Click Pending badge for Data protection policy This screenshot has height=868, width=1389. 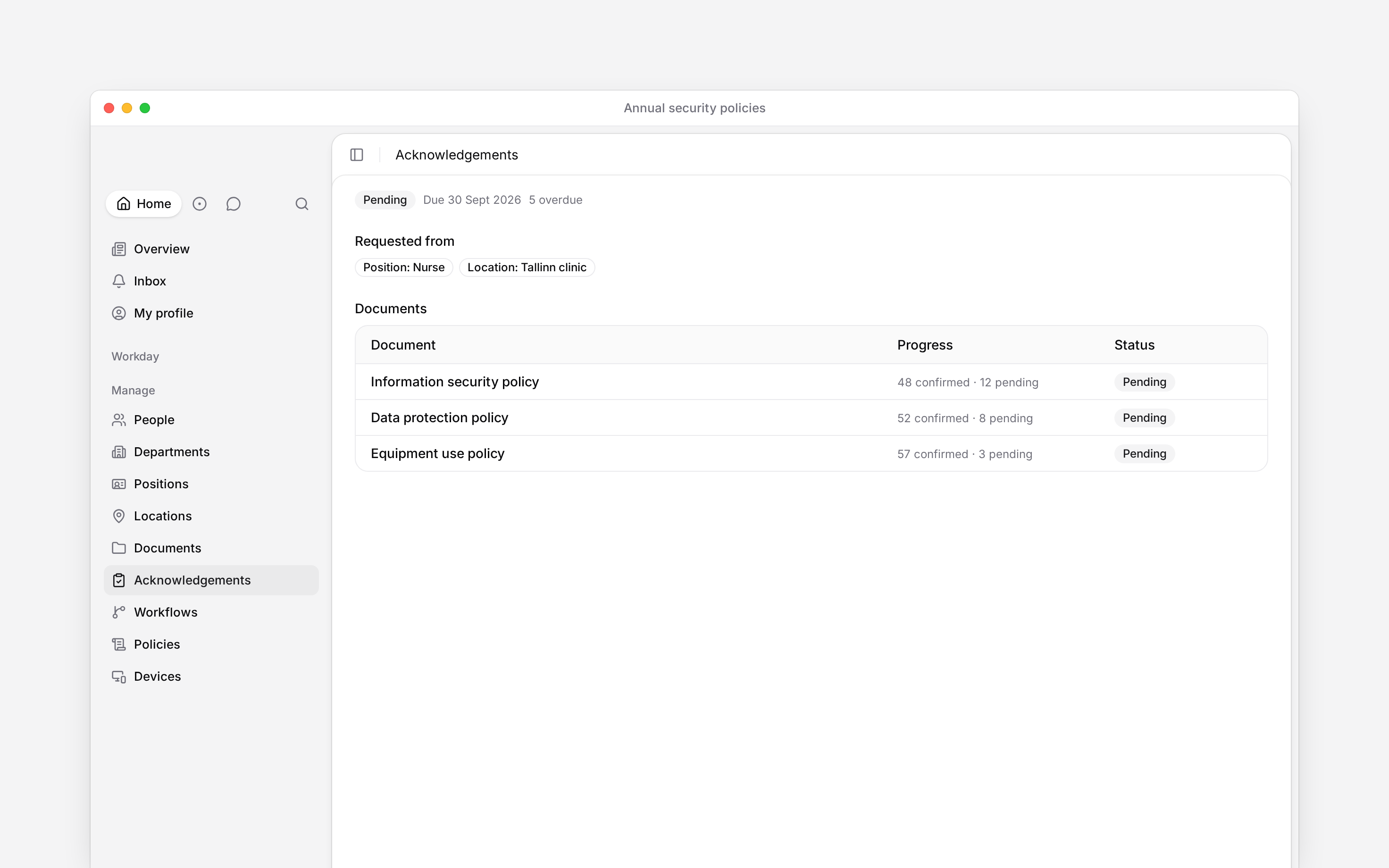(x=1145, y=418)
